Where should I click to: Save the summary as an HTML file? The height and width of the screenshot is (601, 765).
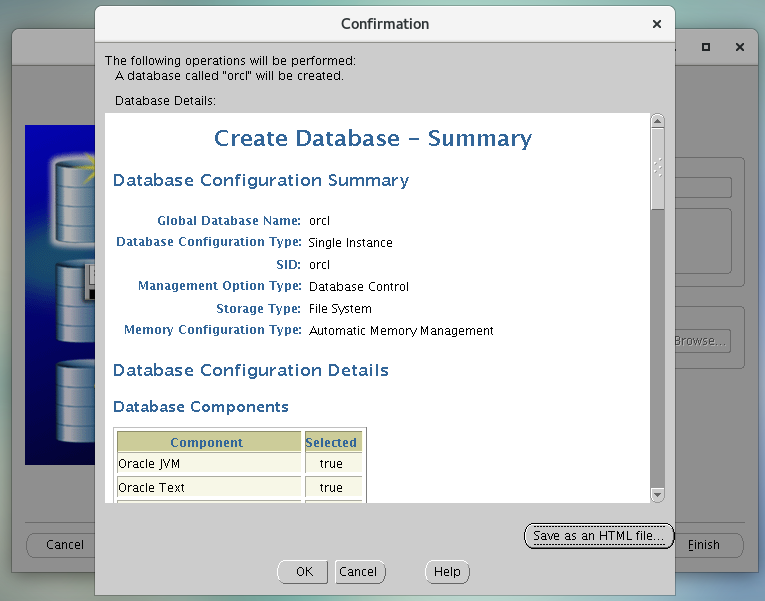[599, 536]
